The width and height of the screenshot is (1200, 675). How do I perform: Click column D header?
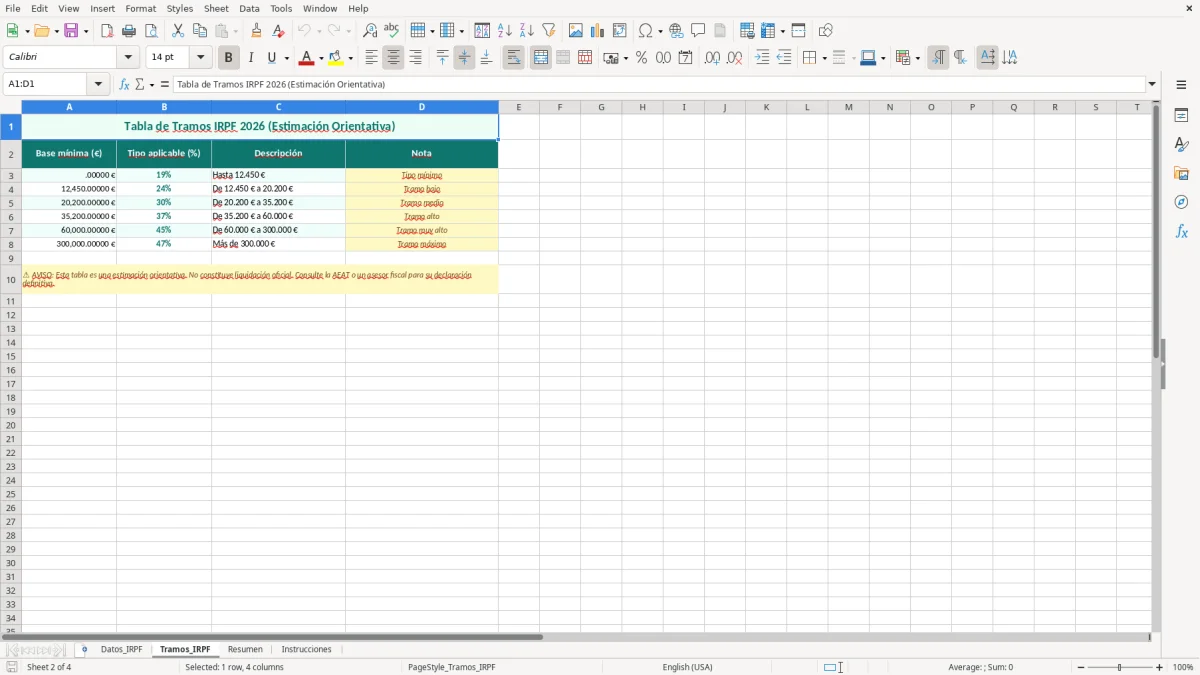click(x=422, y=107)
